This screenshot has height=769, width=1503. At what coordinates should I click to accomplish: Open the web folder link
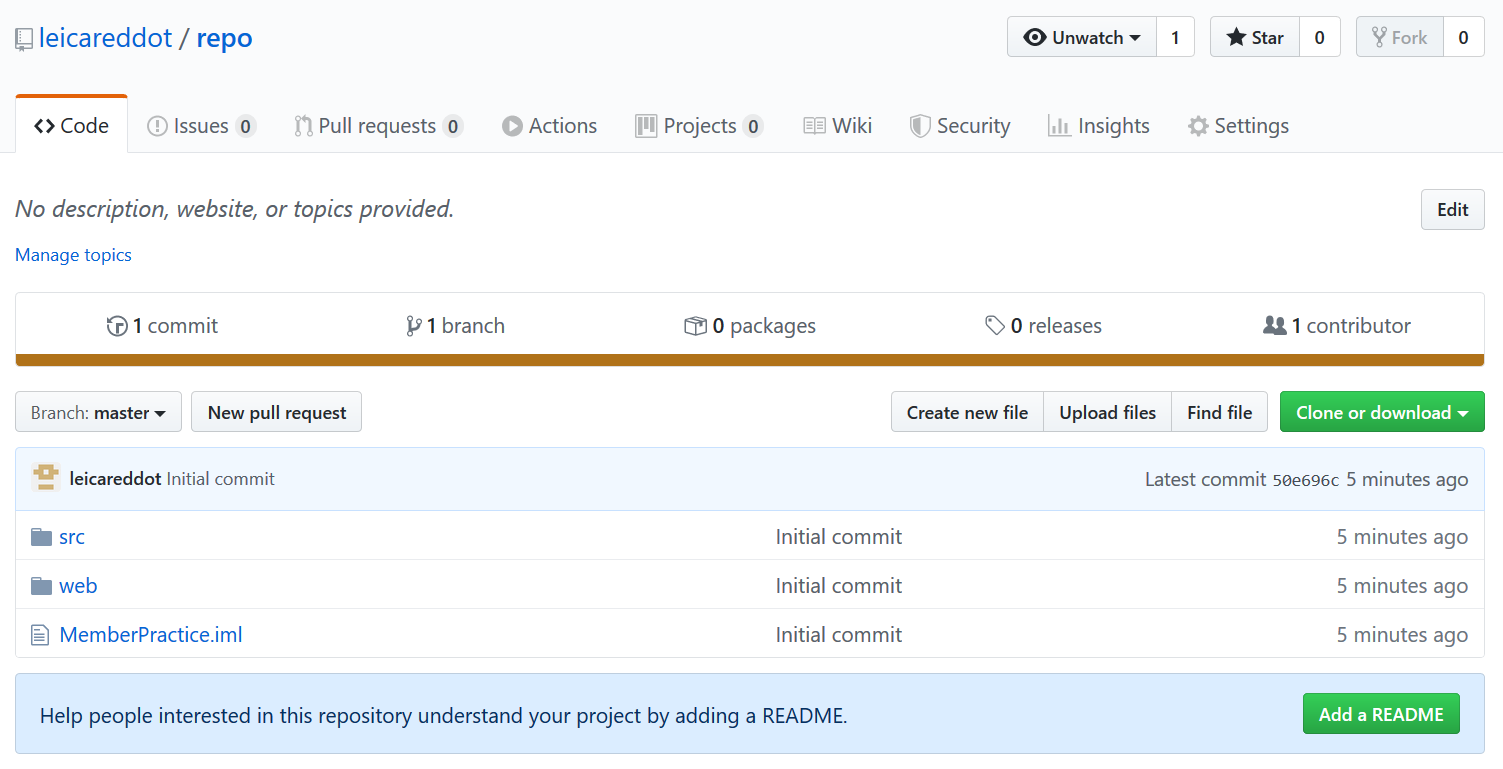pos(78,586)
